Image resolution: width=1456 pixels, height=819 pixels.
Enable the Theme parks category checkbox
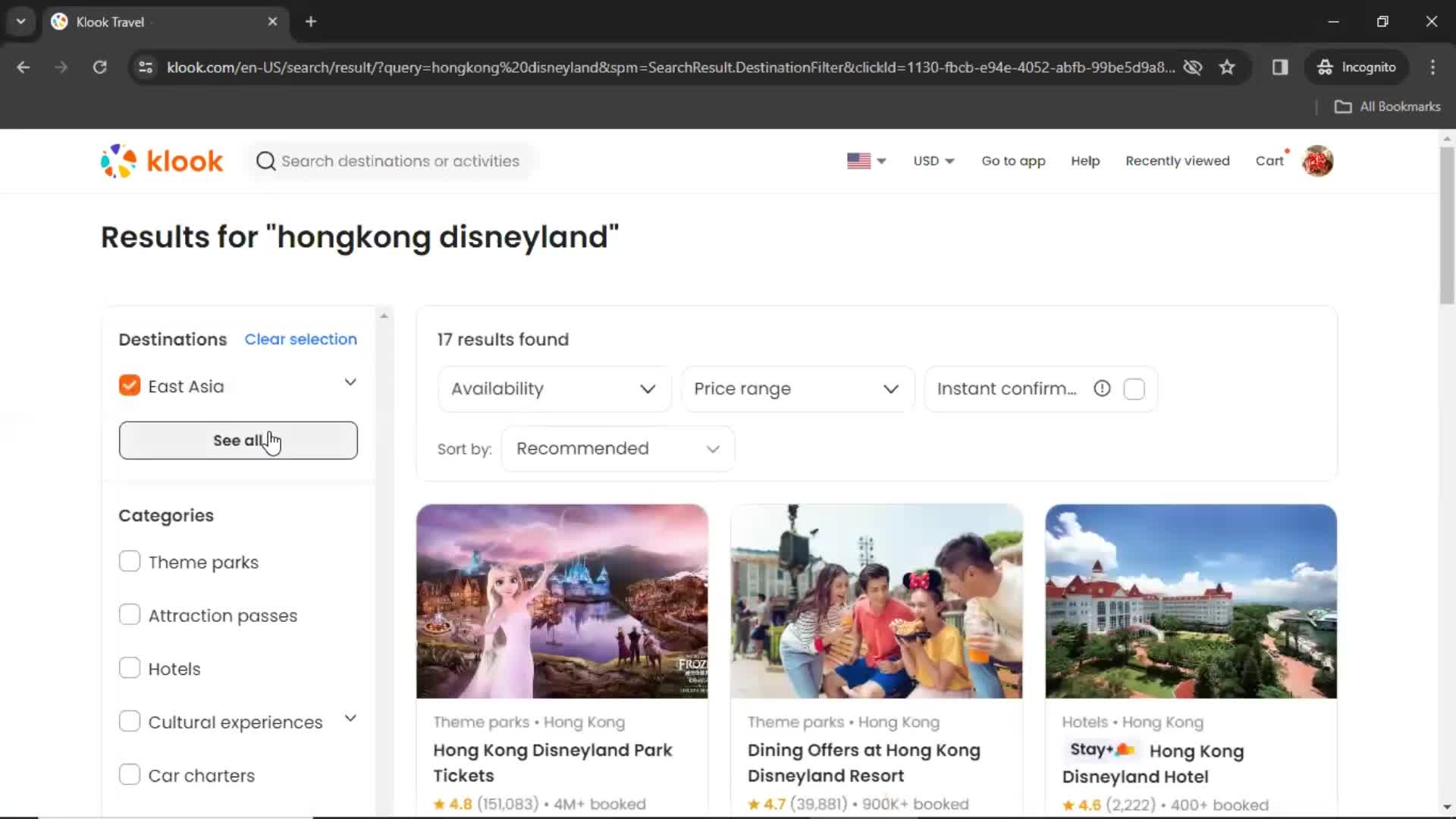tap(129, 561)
